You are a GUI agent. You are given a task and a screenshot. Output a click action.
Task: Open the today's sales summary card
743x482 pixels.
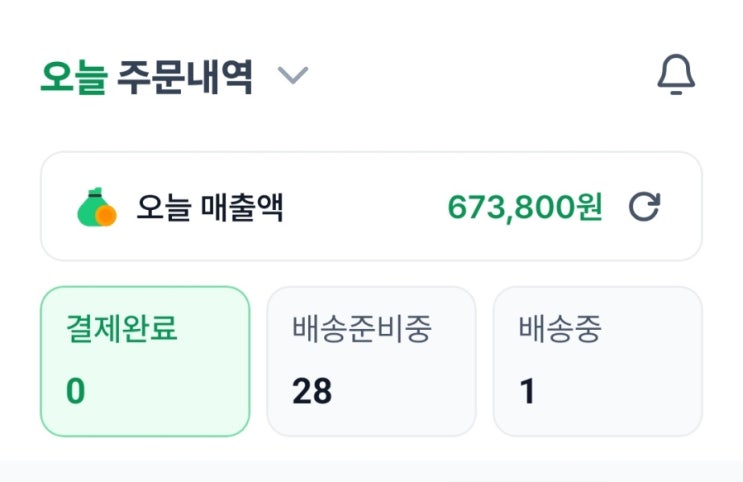click(371, 207)
